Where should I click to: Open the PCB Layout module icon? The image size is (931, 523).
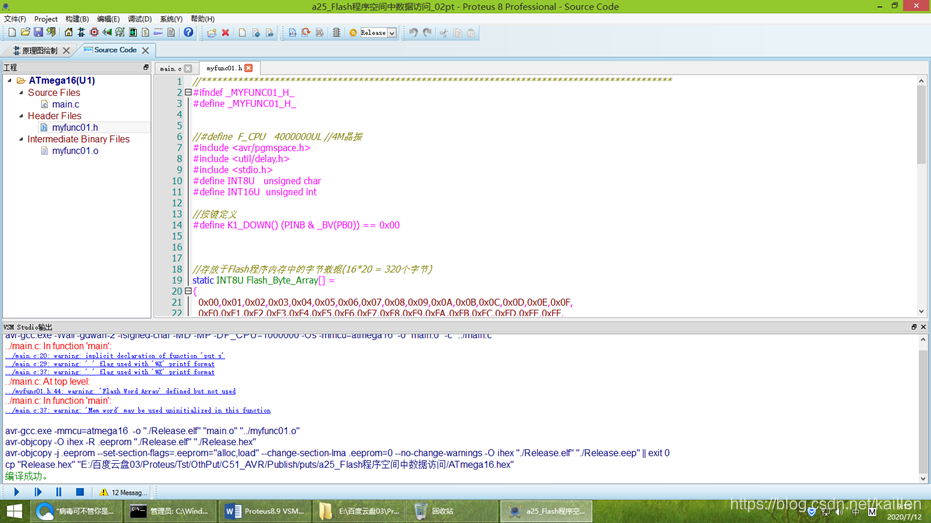point(94,33)
